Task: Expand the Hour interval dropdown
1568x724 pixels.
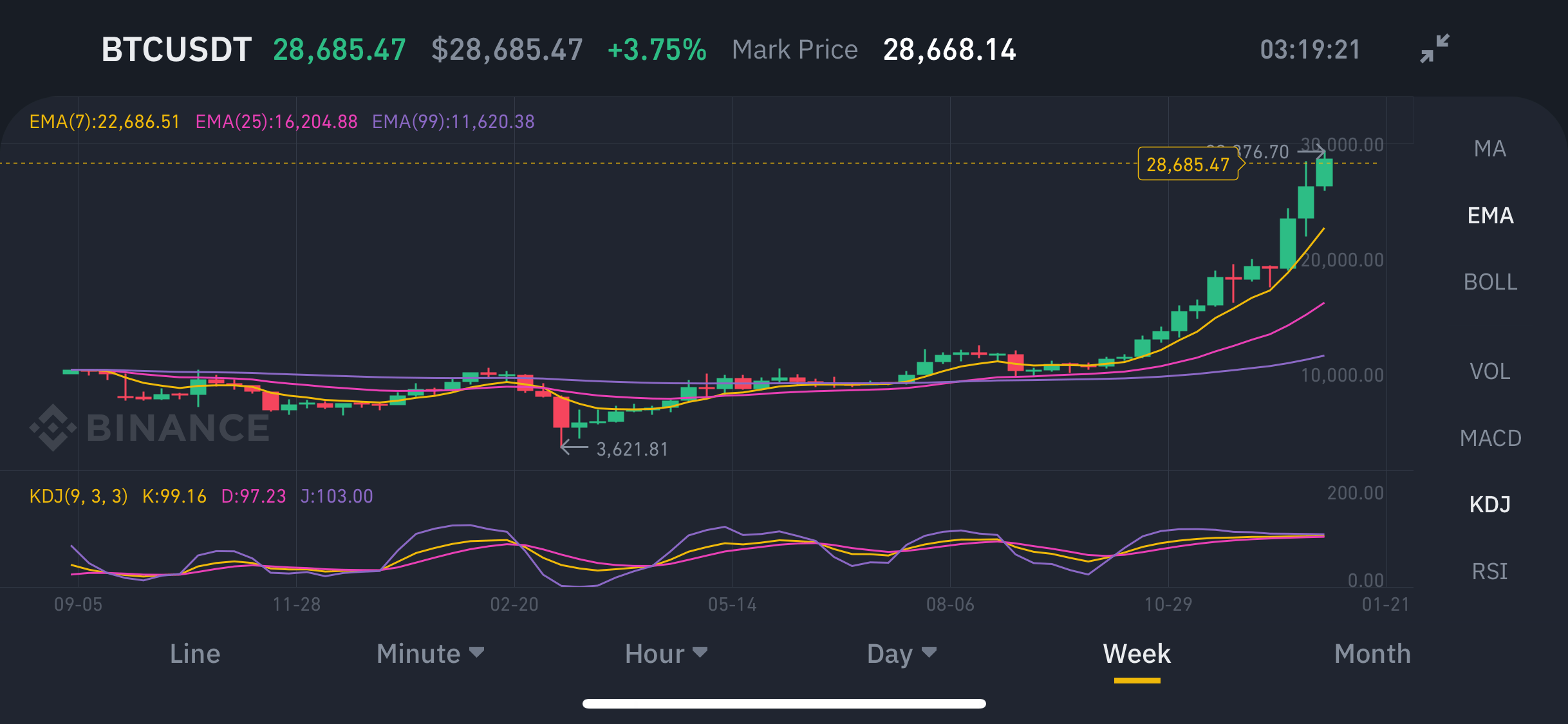Action: tap(666, 654)
